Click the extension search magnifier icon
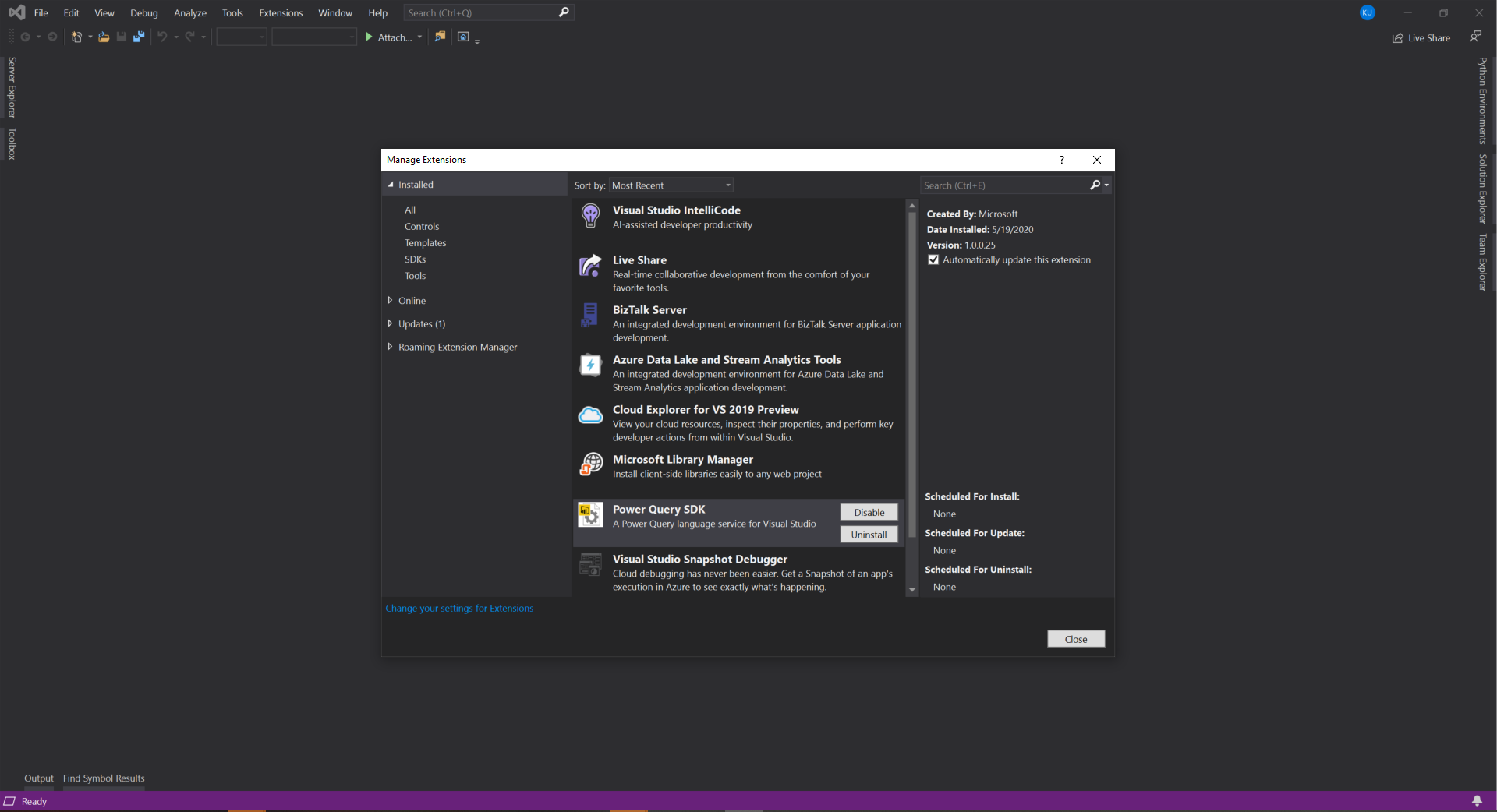This screenshot has width=1497, height=812. pyautogui.click(x=1095, y=185)
